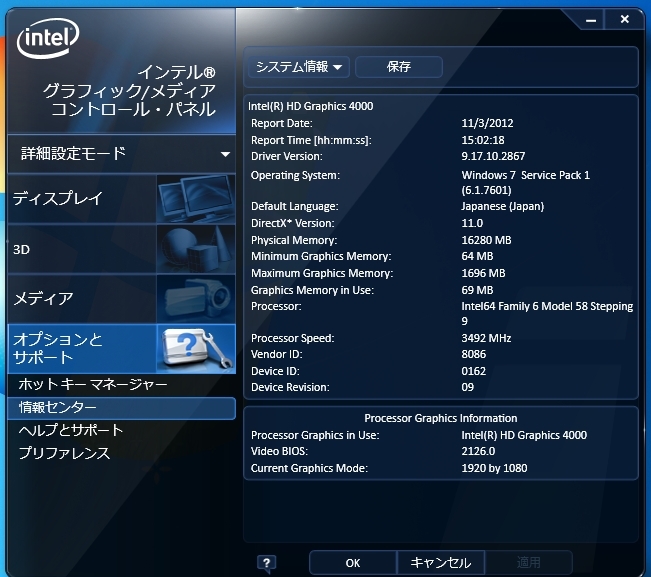The image size is (651, 577).
Task: Open プリファレンス submenu item
Action: (x=64, y=453)
